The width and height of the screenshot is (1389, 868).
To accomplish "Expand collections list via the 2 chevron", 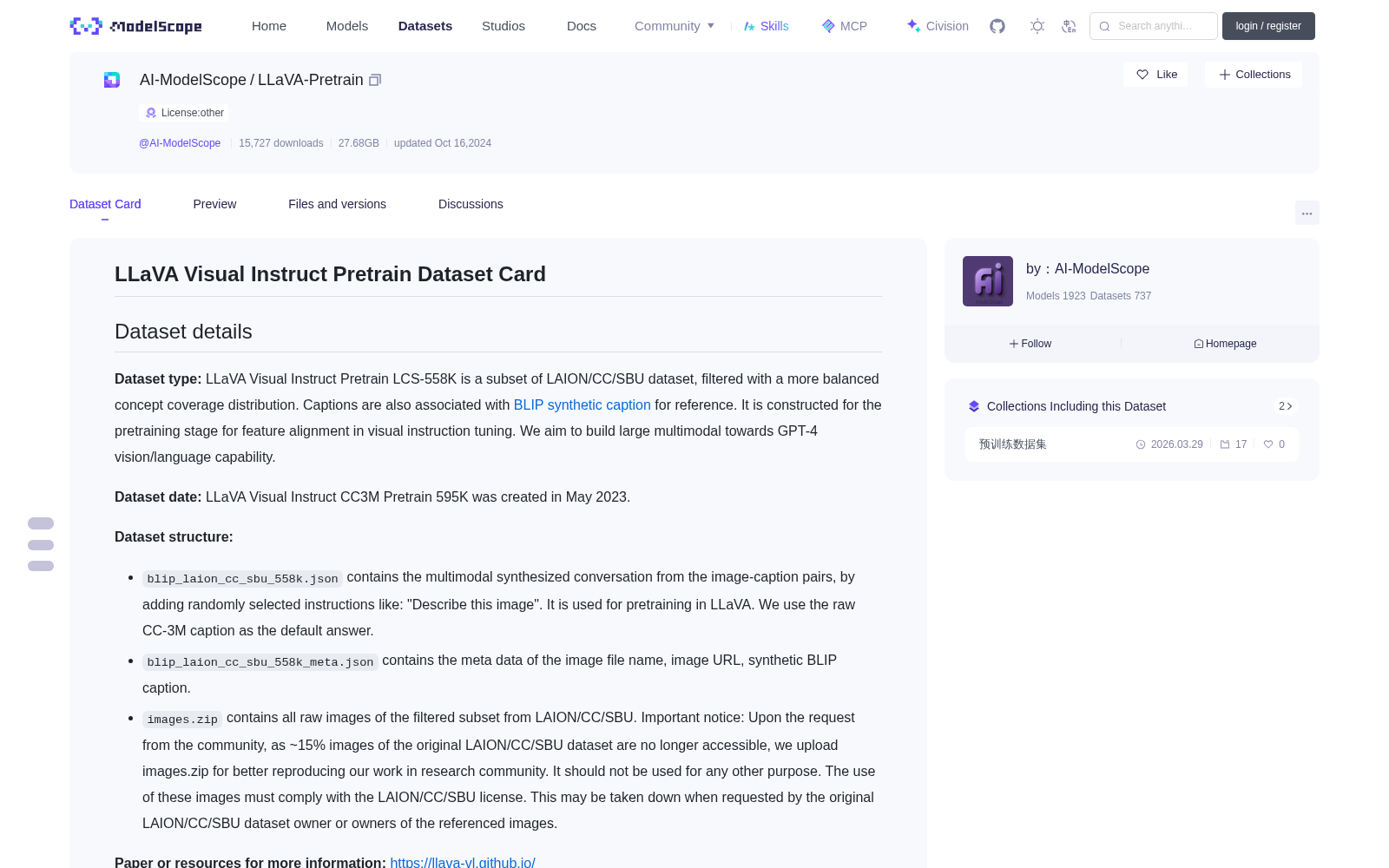I will [1286, 406].
